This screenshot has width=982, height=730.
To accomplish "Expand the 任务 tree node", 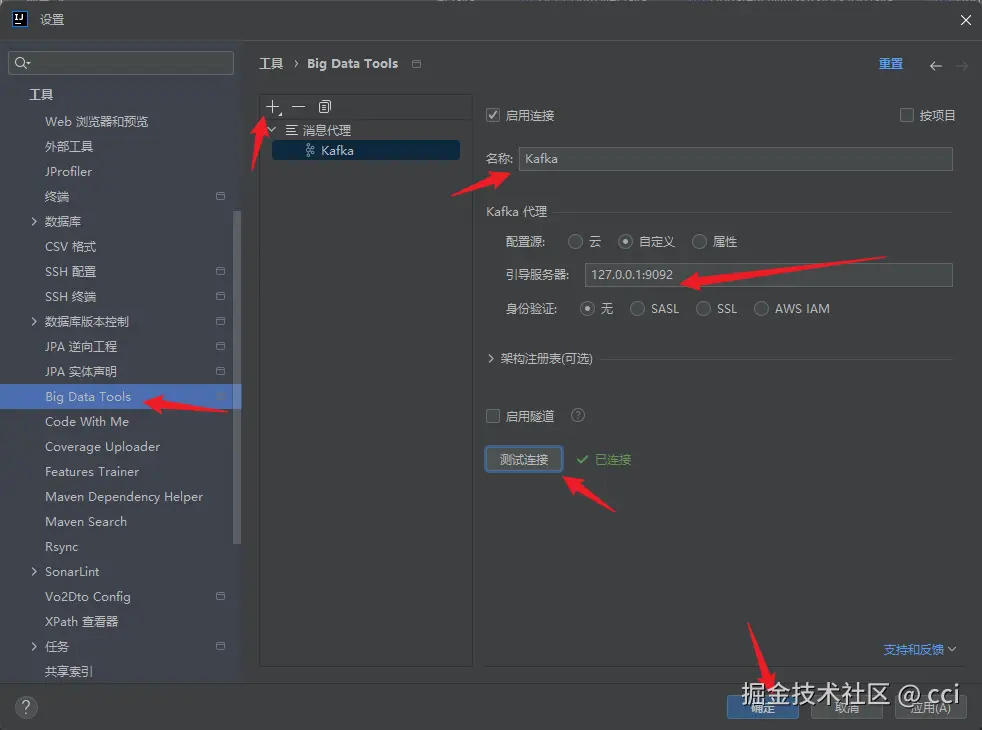I will click(34, 646).
